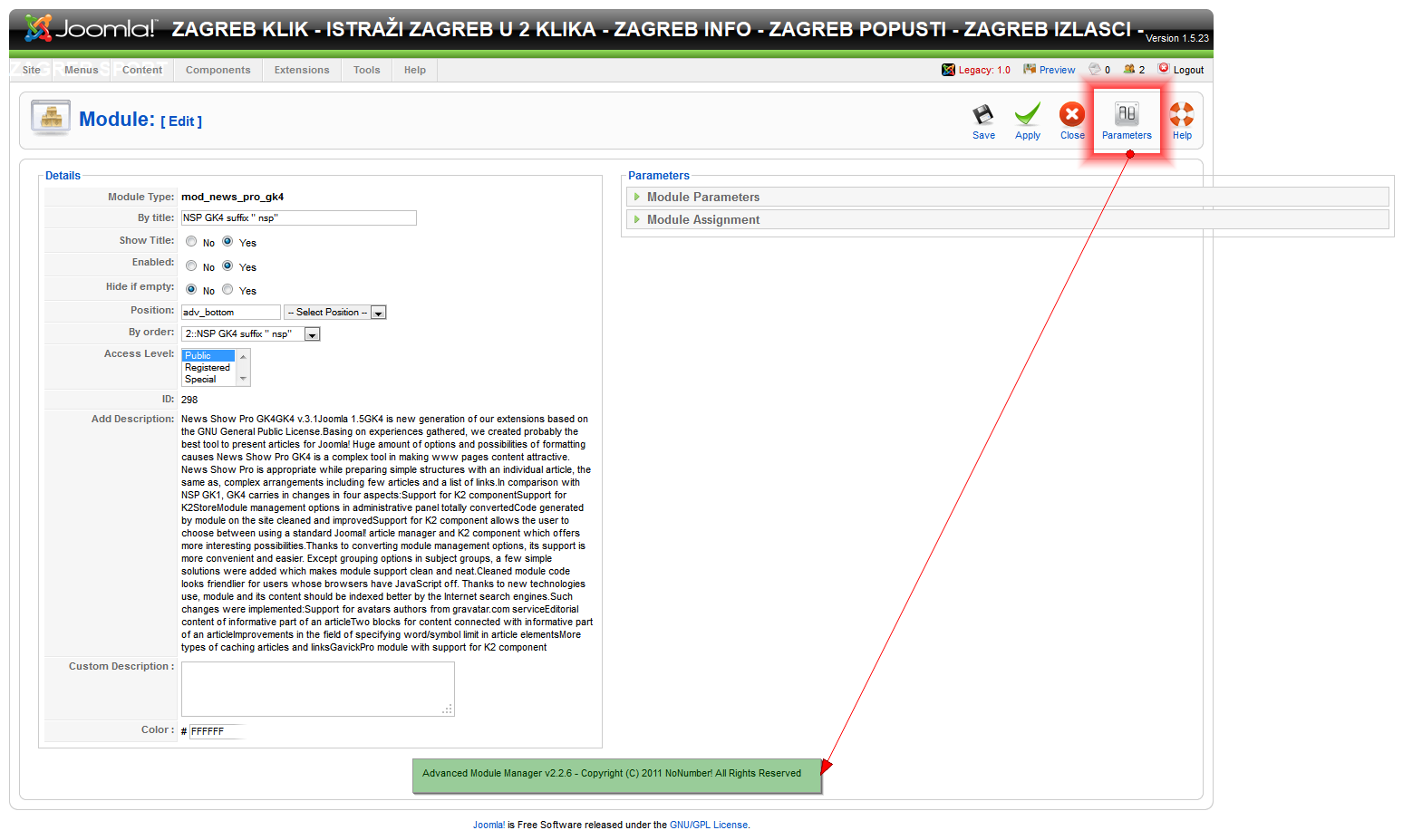Click the module type text mod_news_pro_gk4
Screen dimensions: 1403x840
(x=233, y=197)
